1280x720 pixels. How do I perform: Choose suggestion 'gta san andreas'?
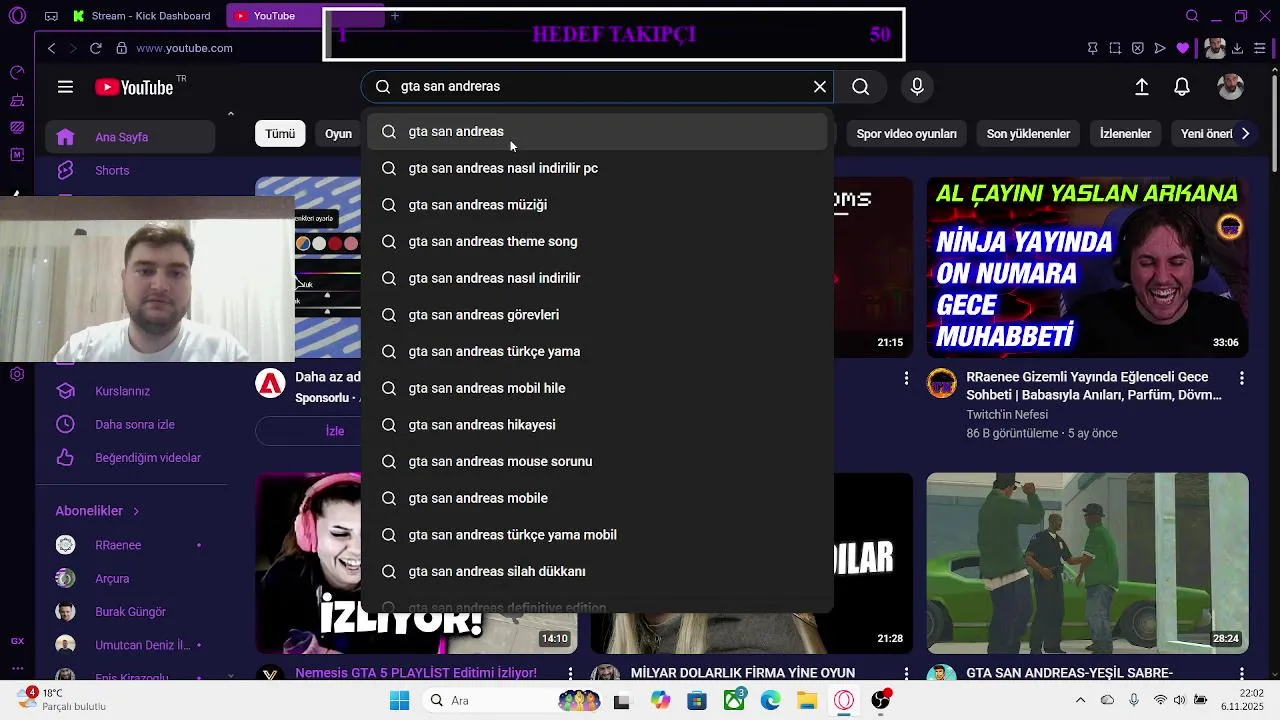pos(597,132)
